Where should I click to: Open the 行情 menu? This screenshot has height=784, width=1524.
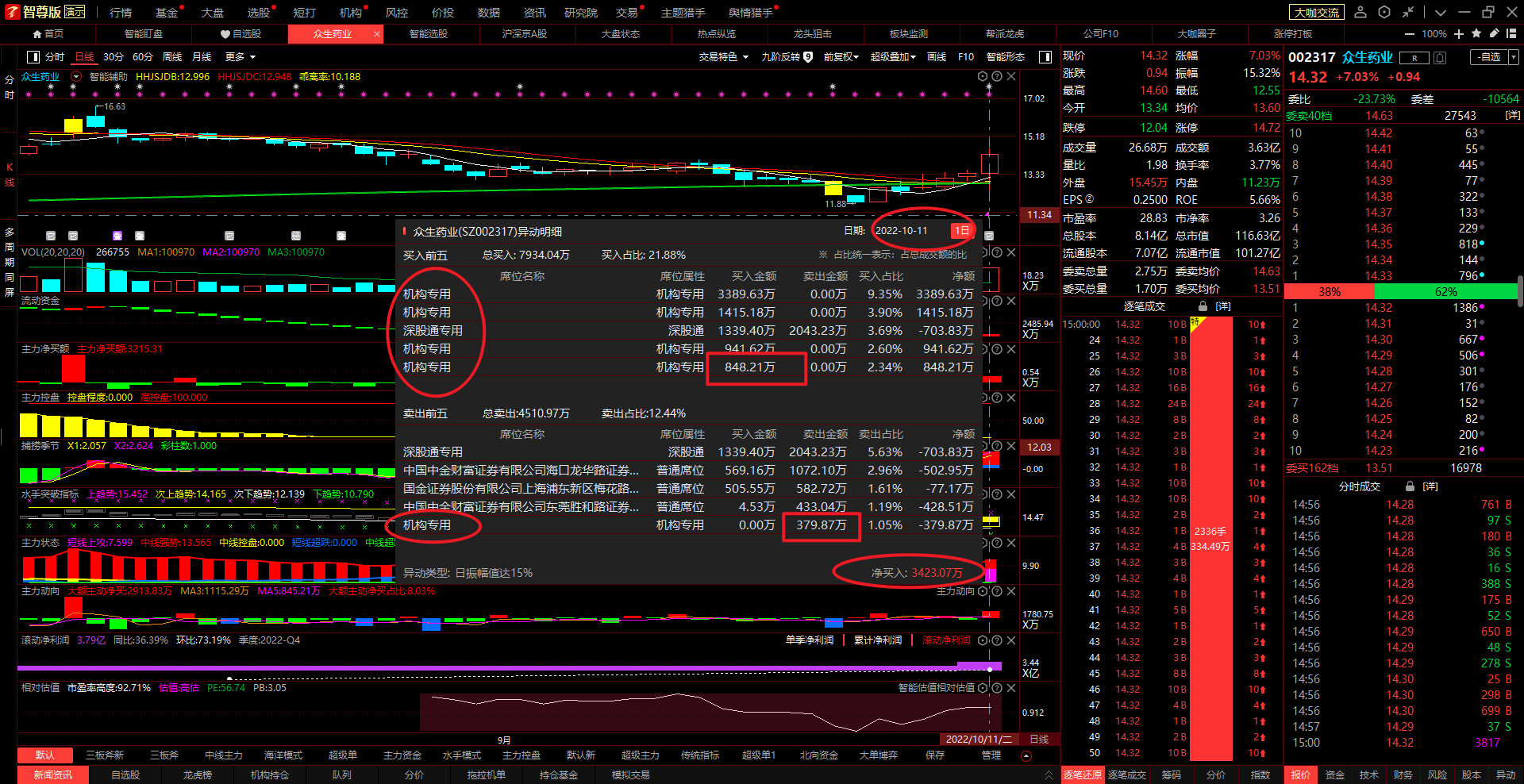[121, 13]
